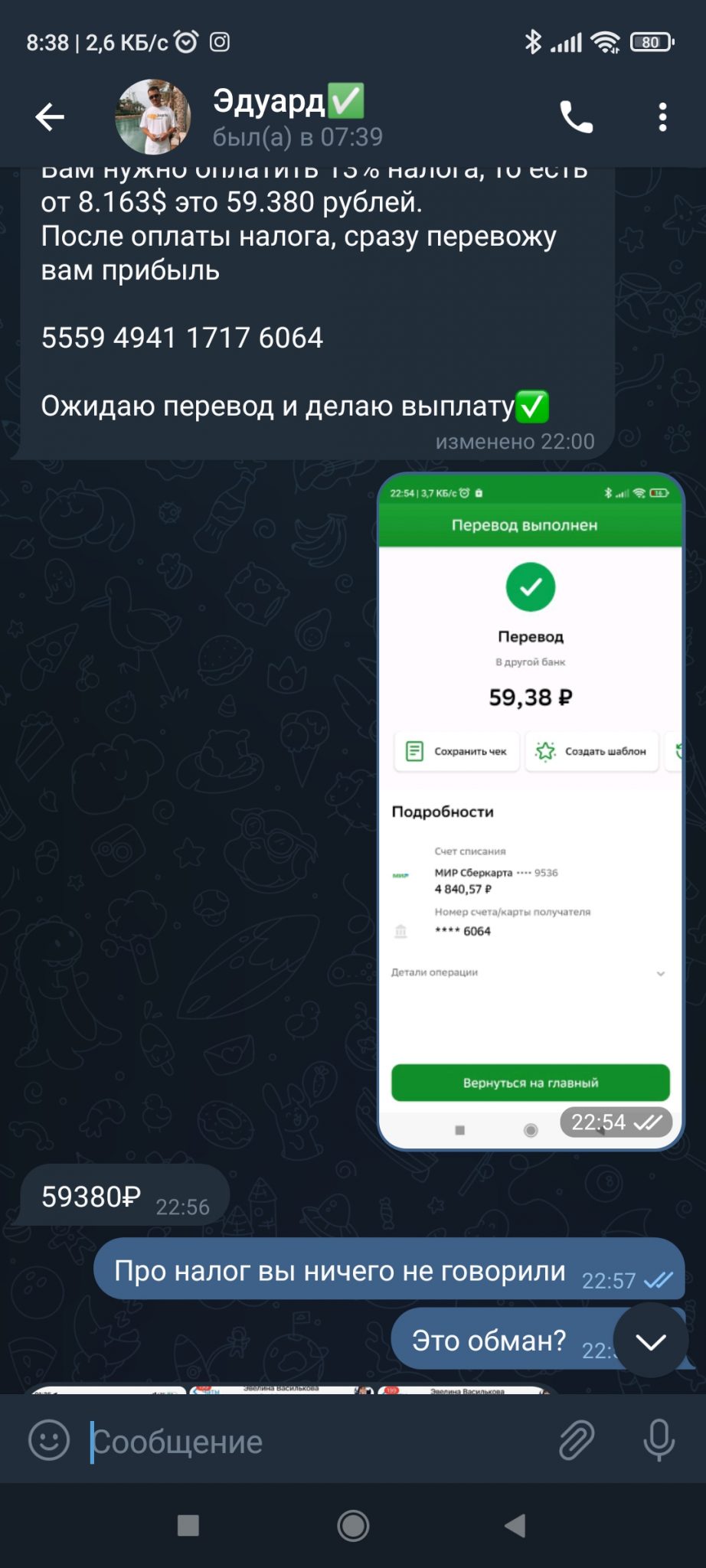The height and width of the screenshot is (1568, 706).
Task: Record a voice message with microphone icon
Action: 659,1441
